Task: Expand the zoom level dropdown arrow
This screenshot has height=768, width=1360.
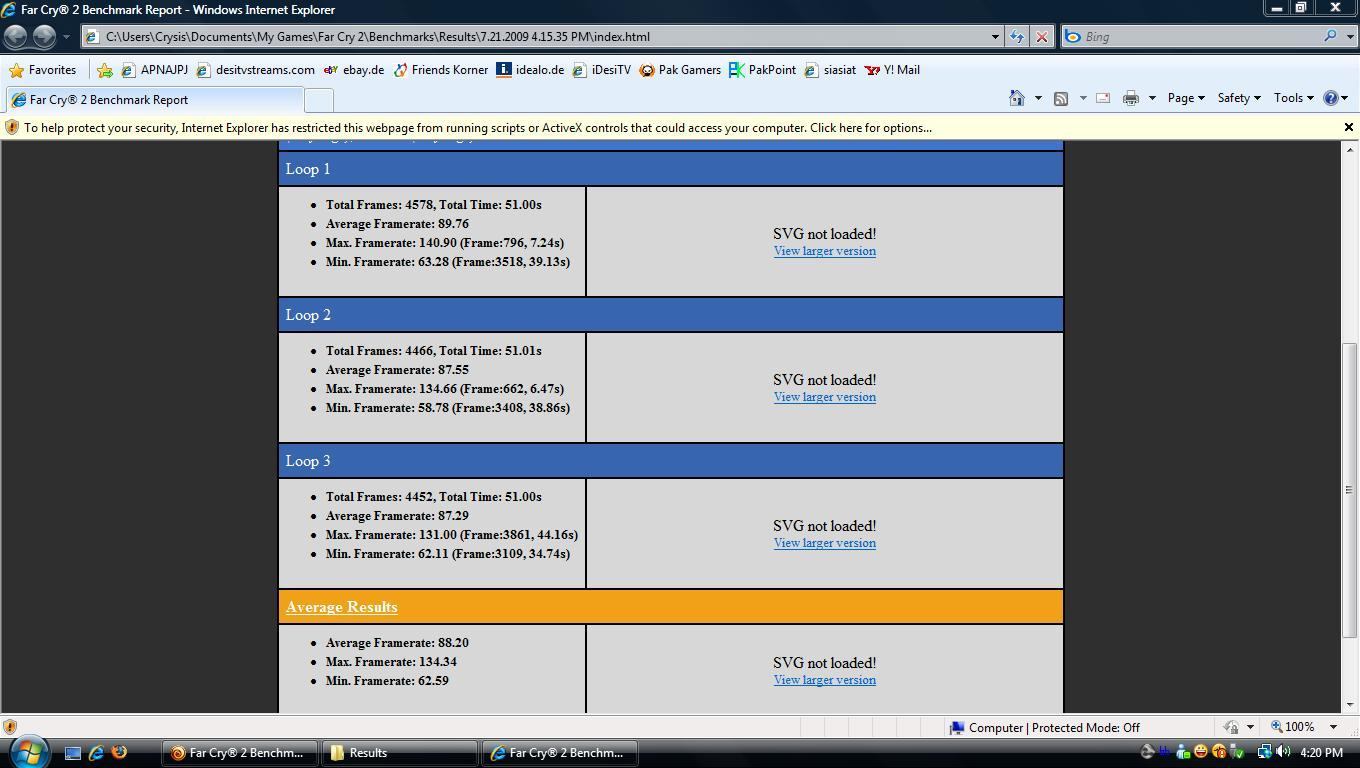Action: pyautogui.click(x=1333, y=728)
